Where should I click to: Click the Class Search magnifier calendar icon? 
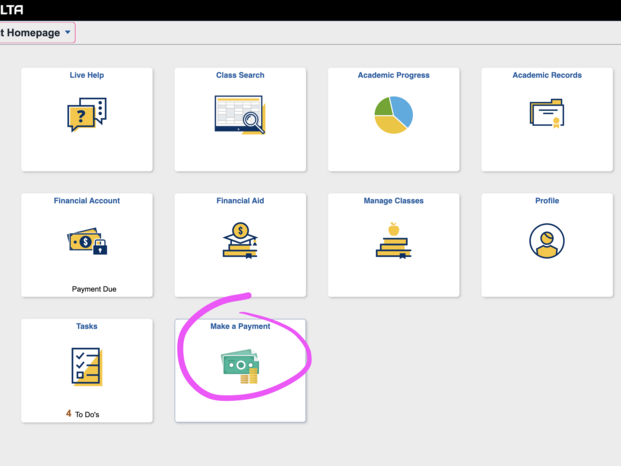(x=240, y=114)
